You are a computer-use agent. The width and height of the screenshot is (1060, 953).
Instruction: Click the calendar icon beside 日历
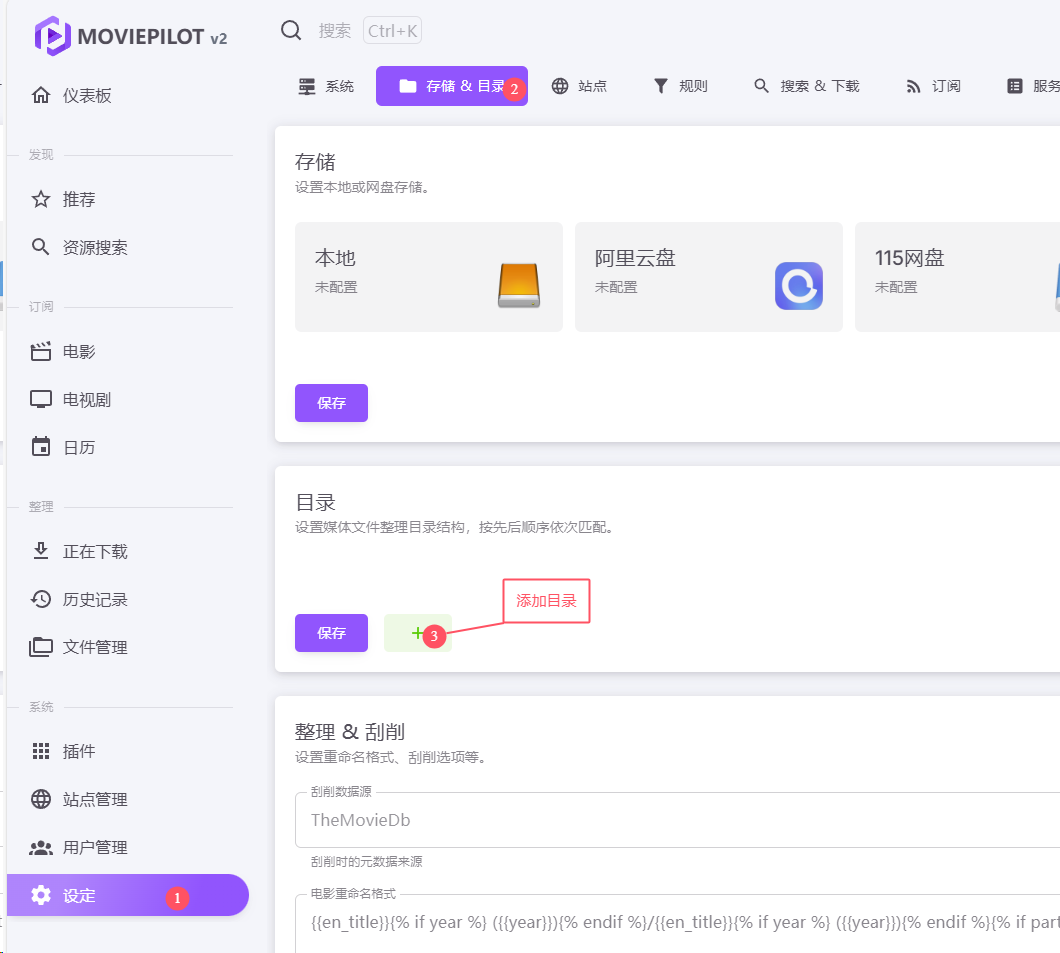pyautogui.click(x=41, y=447)
